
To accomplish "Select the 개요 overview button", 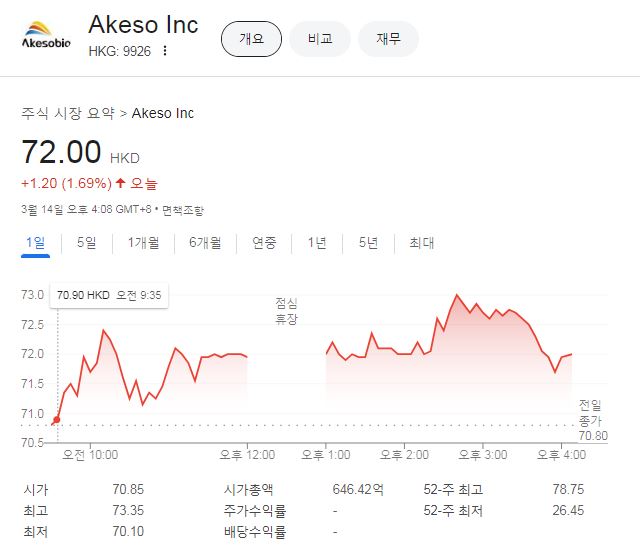I will [251, 39].
